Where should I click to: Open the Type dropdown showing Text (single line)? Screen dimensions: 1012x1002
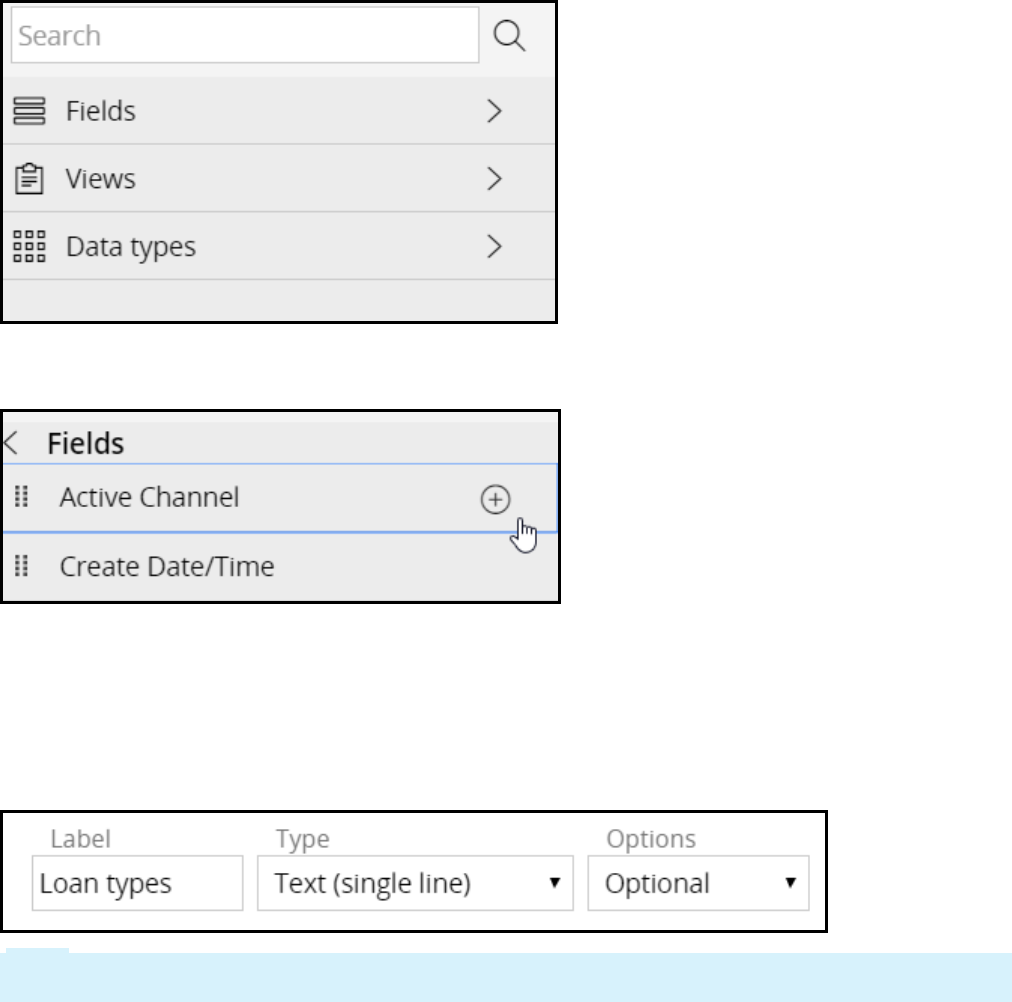(x=415, y=884)
